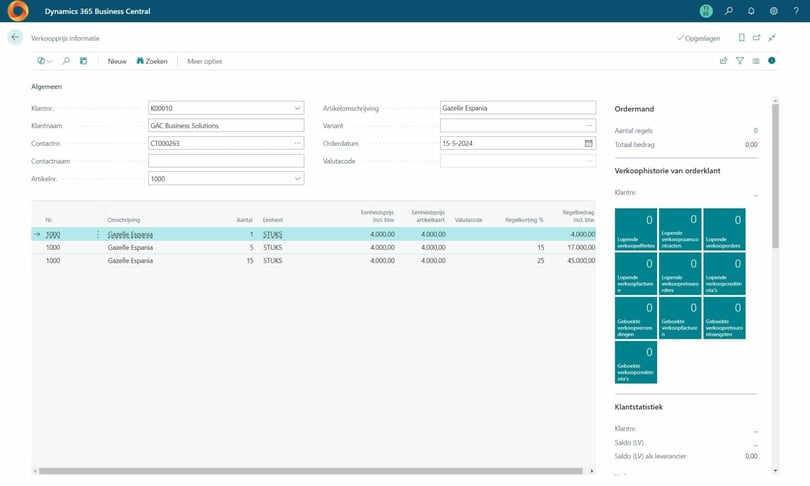The image size is (810, 486).
Task: Open the settings gear
Action: coord(773,11)
